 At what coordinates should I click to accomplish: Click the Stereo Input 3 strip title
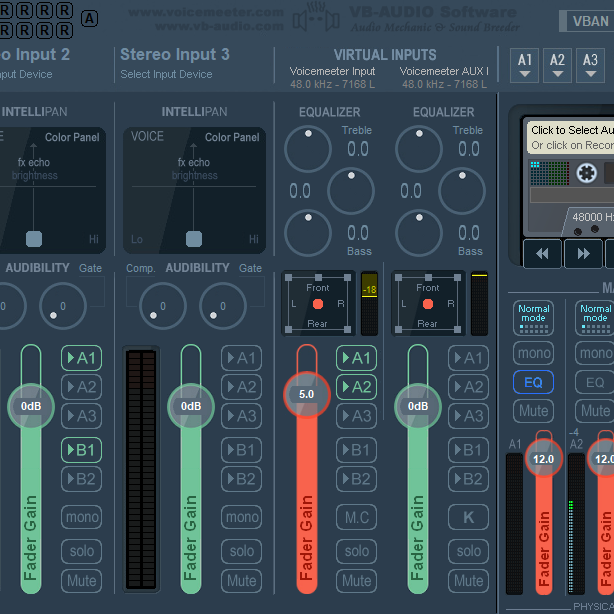tap(175, 54)
